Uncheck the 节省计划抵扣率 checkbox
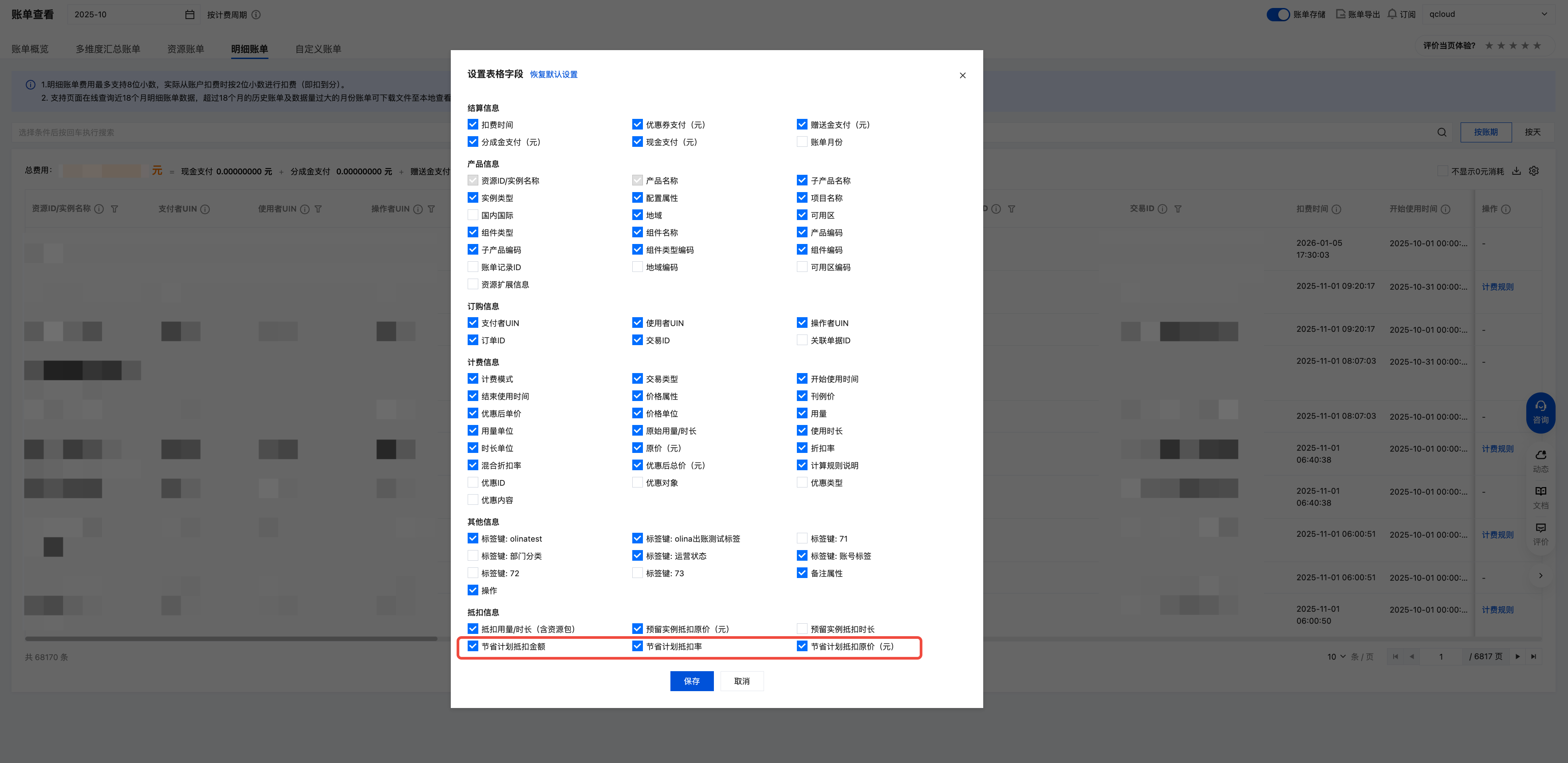 (637, 646)
